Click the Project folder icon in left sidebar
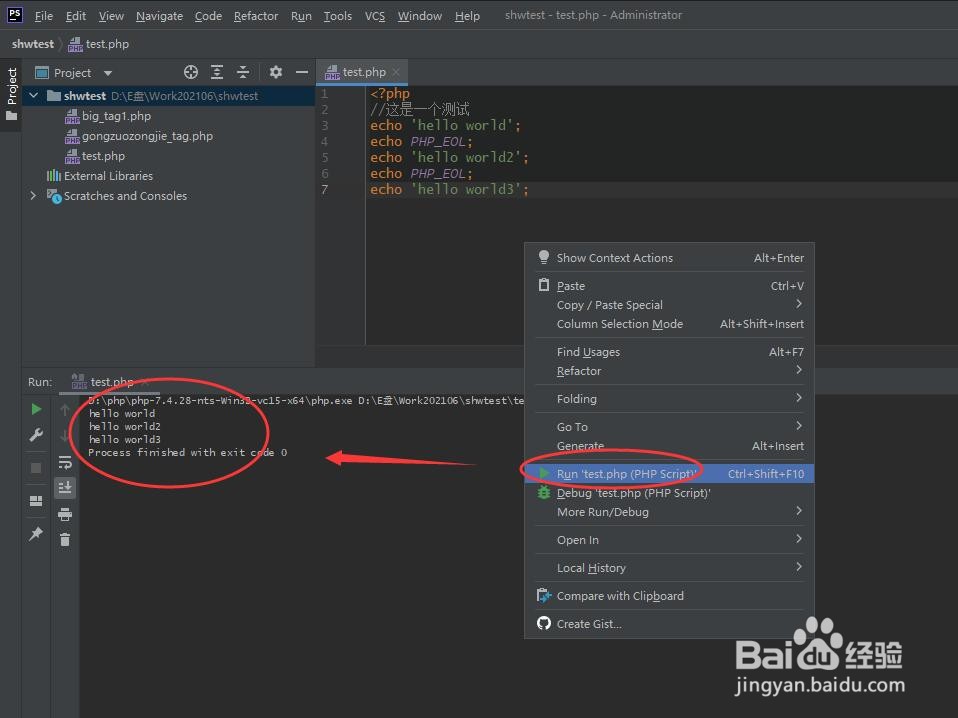The height and width of the screenshot is (718, 958). tap(12, 115)
